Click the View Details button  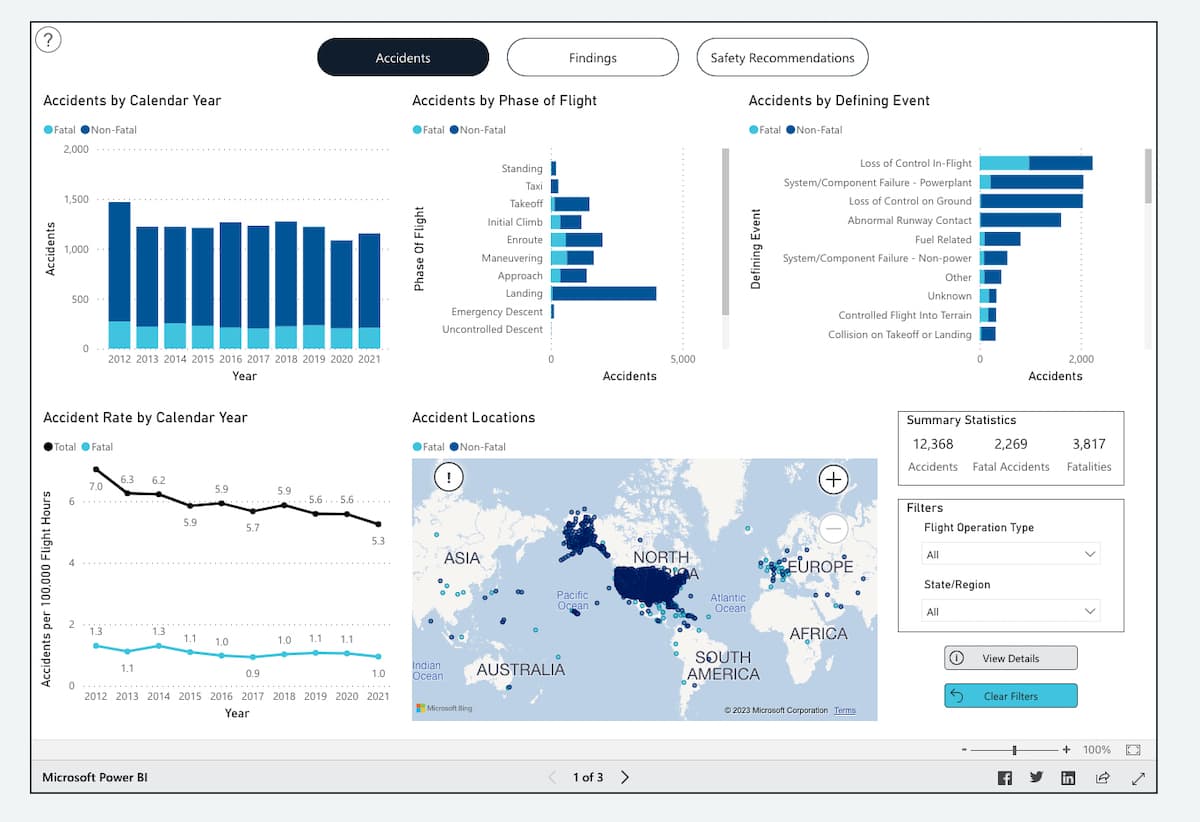(1010, 658)
